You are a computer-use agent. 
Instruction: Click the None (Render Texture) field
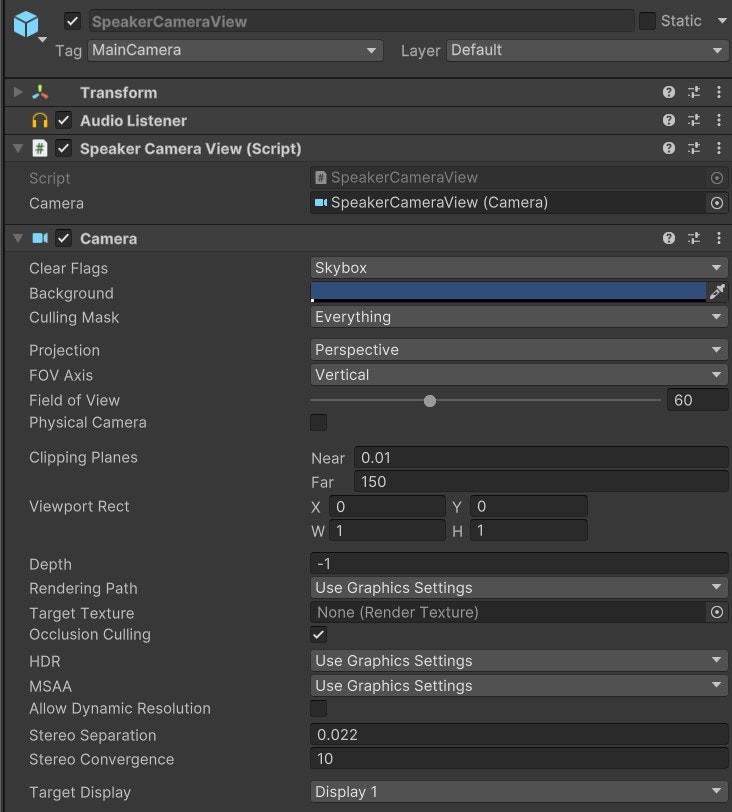point(508,613)
